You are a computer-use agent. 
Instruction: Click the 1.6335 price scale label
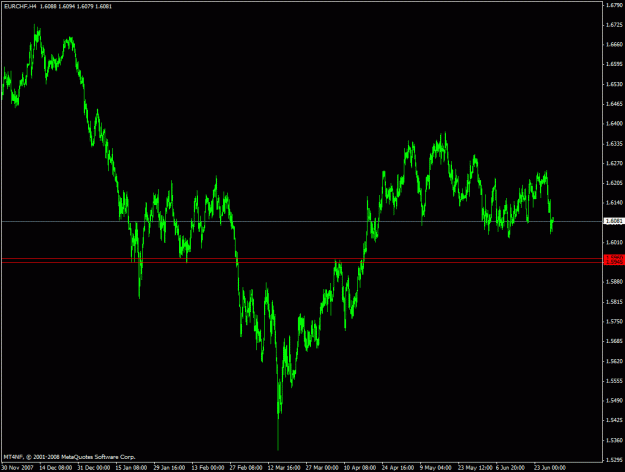[x=614, y=144]
